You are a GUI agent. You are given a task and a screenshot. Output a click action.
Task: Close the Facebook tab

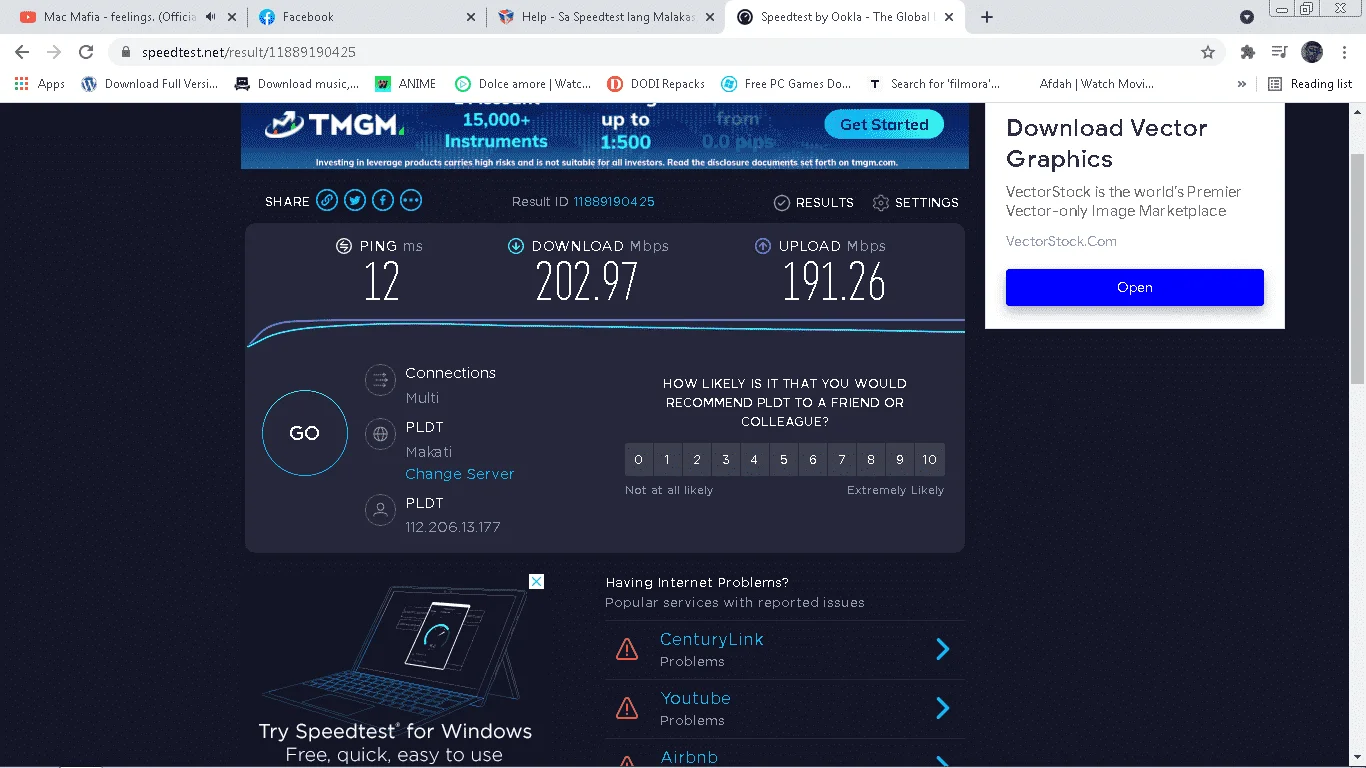coord(471,17)
